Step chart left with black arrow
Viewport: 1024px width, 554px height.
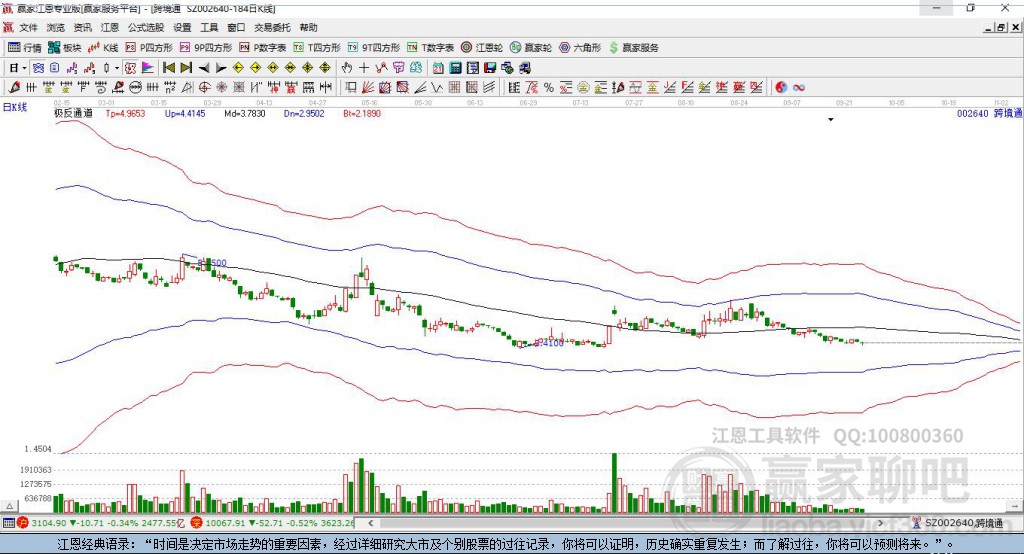204,68
